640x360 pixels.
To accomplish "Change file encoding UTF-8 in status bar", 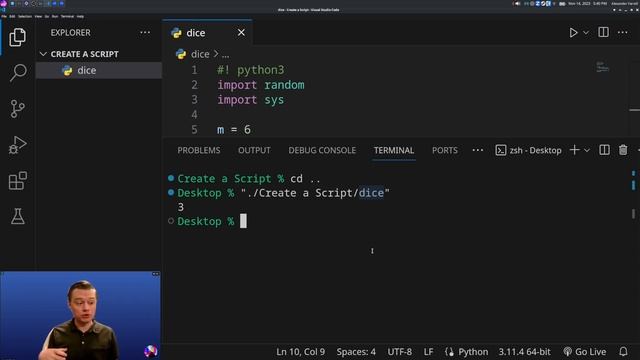I will point(400,351).
